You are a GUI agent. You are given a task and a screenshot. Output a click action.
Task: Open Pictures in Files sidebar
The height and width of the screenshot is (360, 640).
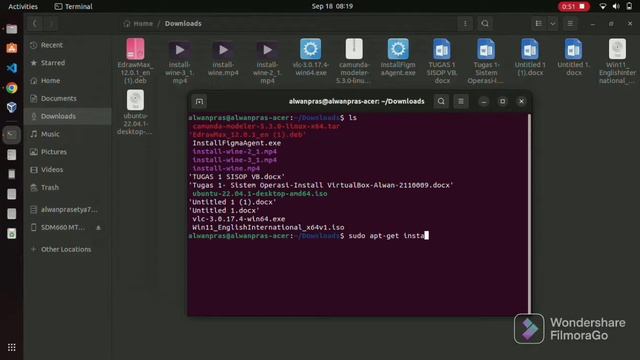[67, 152]
